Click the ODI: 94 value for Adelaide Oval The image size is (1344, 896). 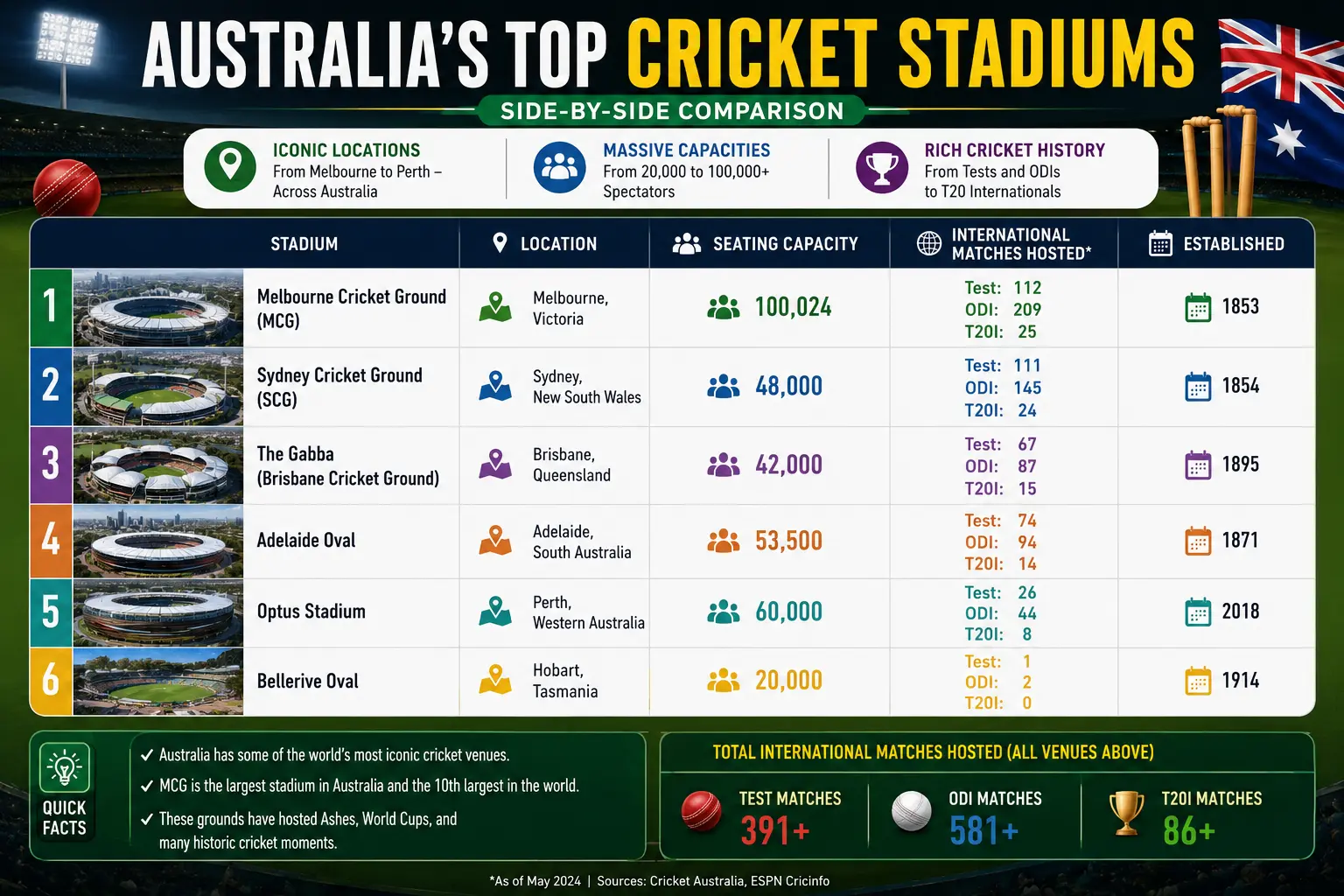[1001, 542]
